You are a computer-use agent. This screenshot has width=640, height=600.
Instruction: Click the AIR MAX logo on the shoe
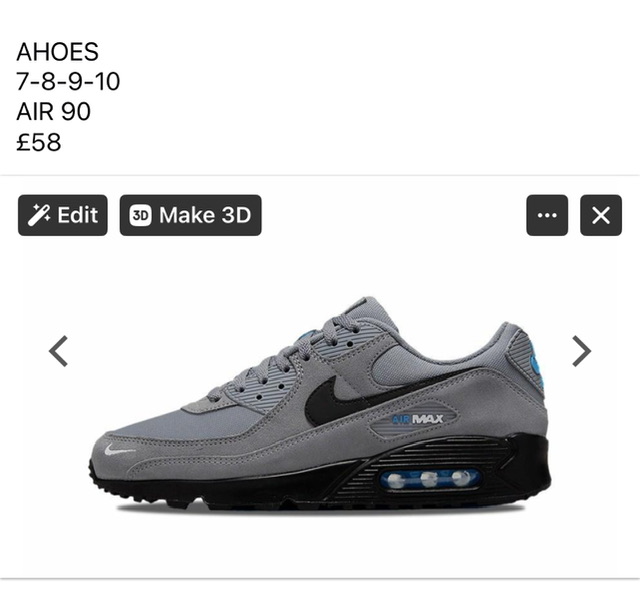[x=418, y=419]
